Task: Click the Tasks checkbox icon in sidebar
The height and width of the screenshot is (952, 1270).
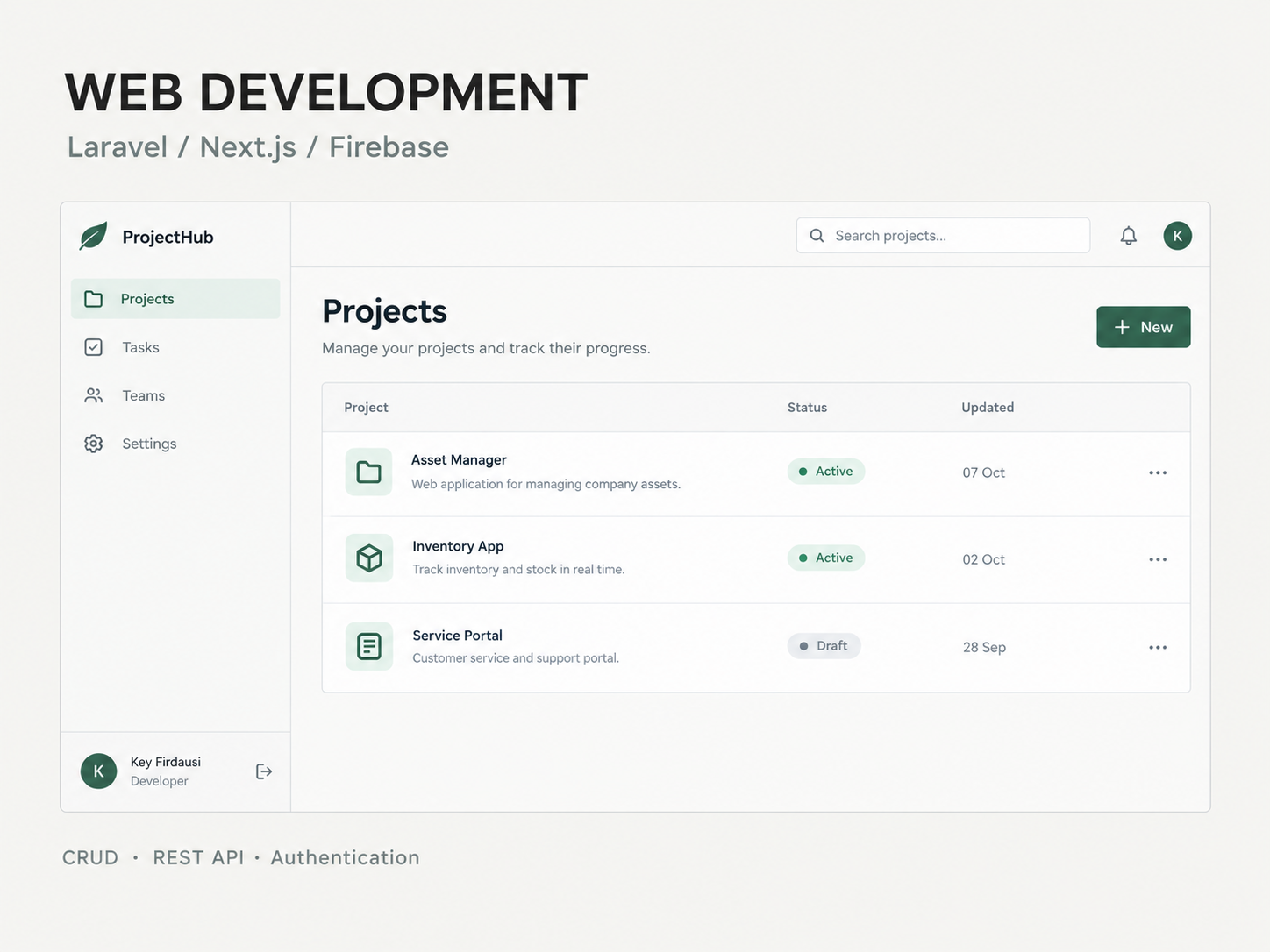Action: point(94,347)
